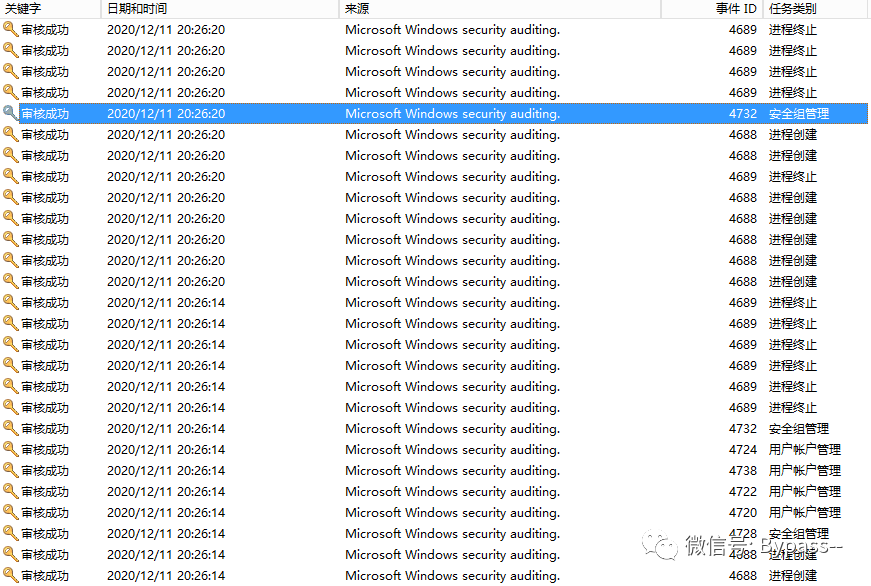Click the key icon on the highlighted 4732 row
The image size is (871, 586).
click(x=8, y=113)
